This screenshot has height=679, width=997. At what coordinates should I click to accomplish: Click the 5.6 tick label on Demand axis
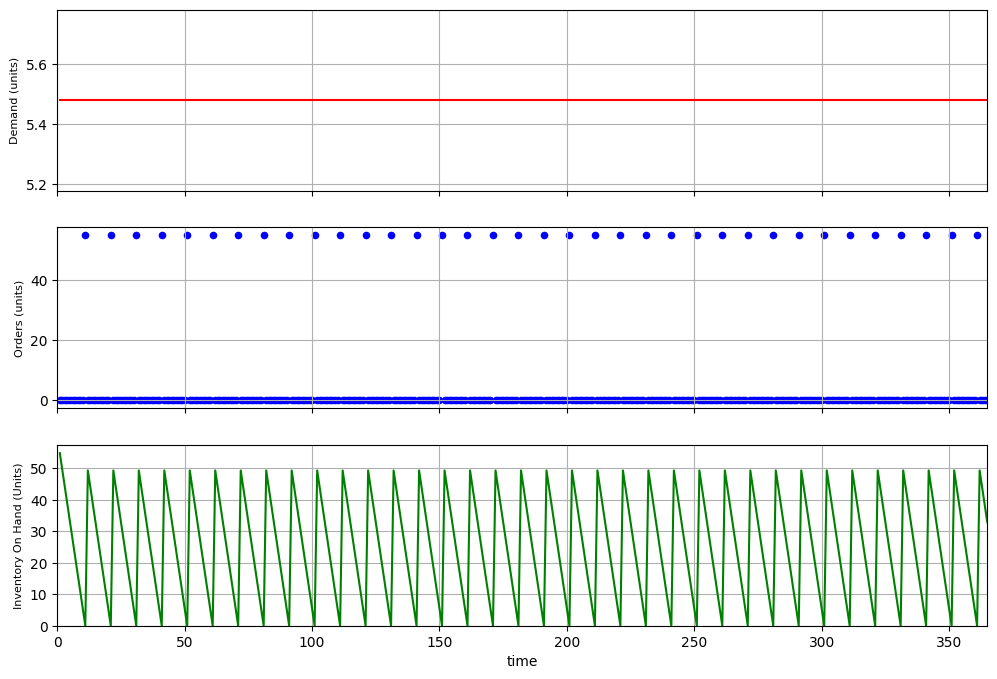[37, 64]
